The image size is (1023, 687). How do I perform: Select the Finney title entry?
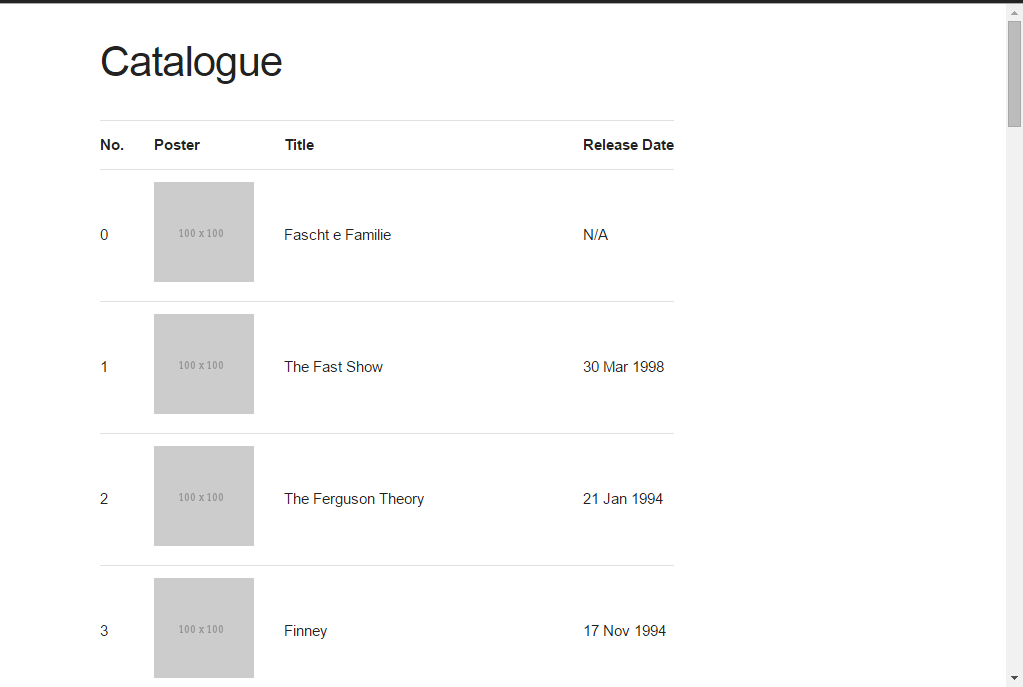pos(305,631)
